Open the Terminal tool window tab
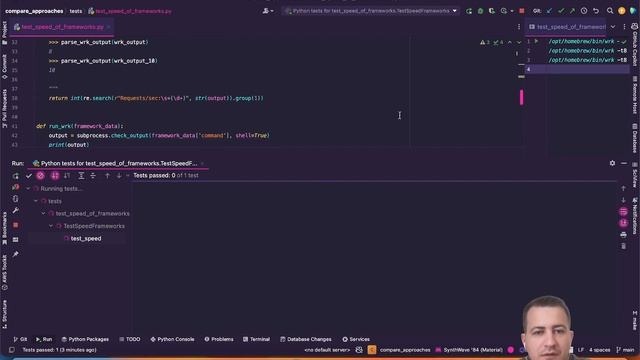 (x=256, y=339)
